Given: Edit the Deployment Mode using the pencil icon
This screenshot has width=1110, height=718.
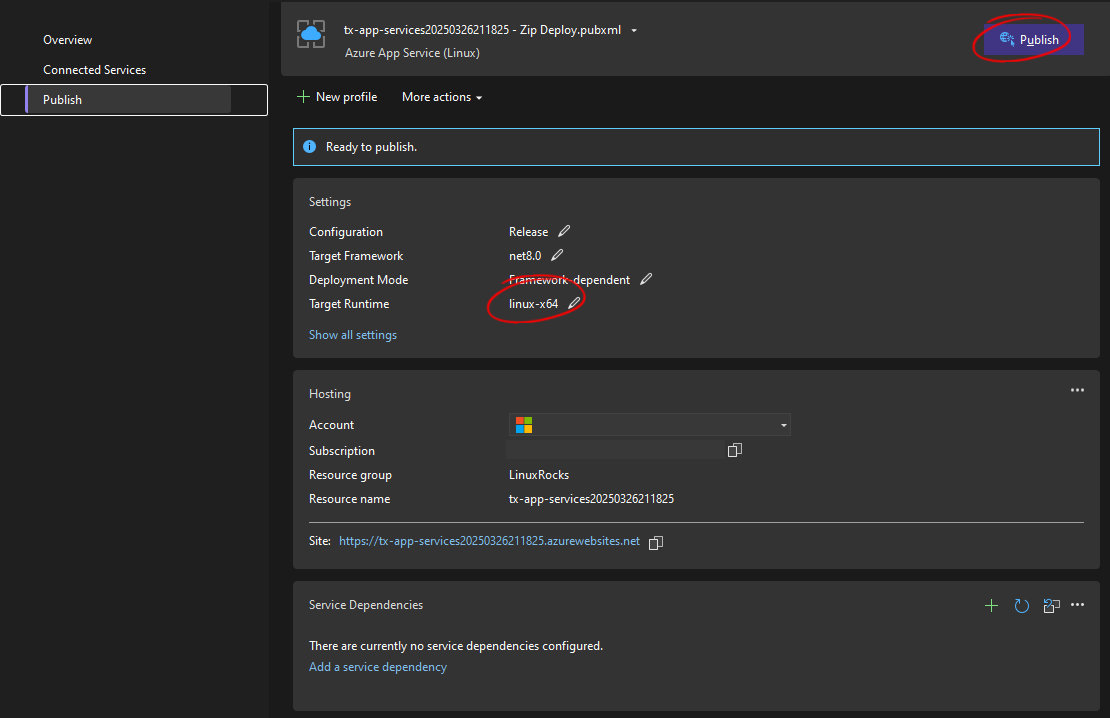Looking at the screenshot, I should point(645,279).
